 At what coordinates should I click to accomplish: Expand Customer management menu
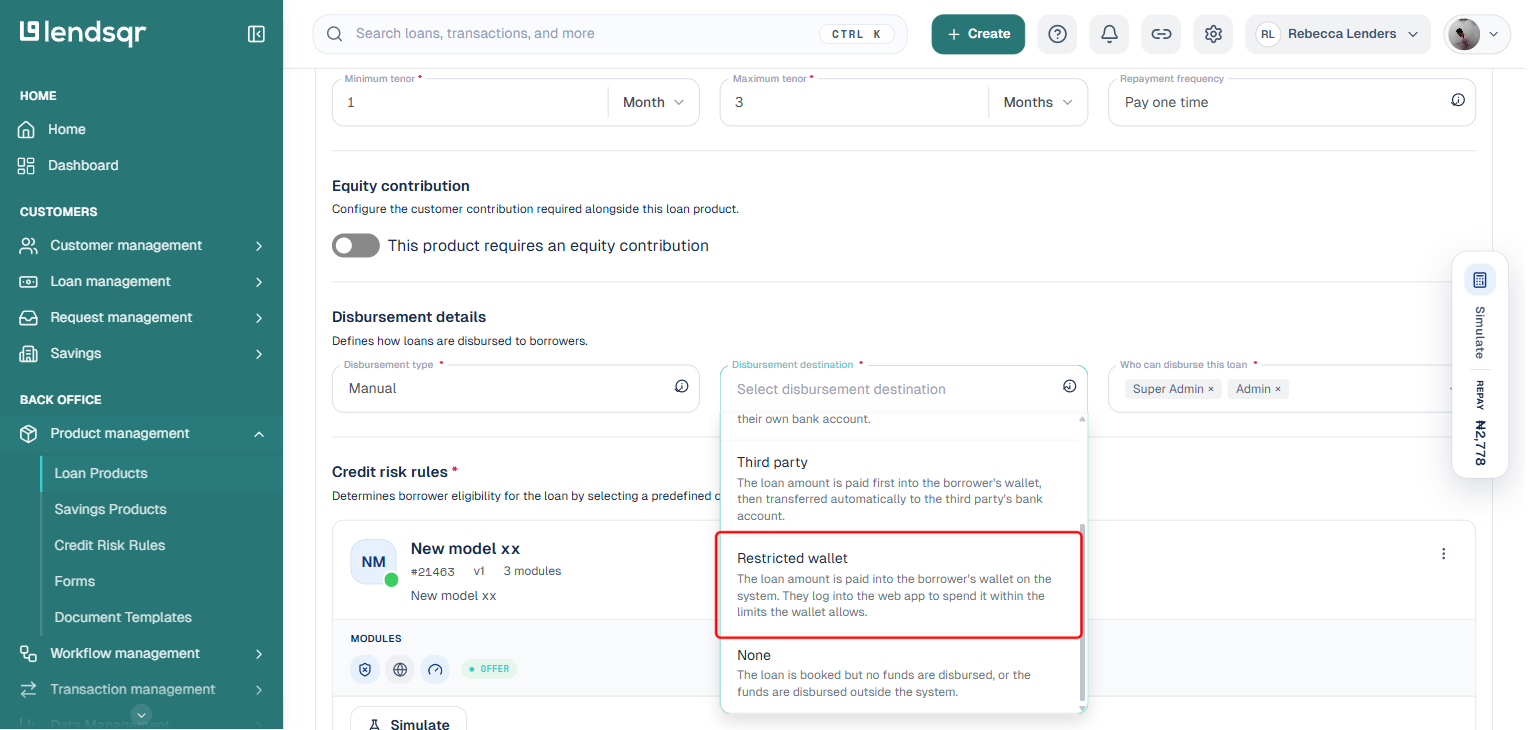click(x=141, y=246)
